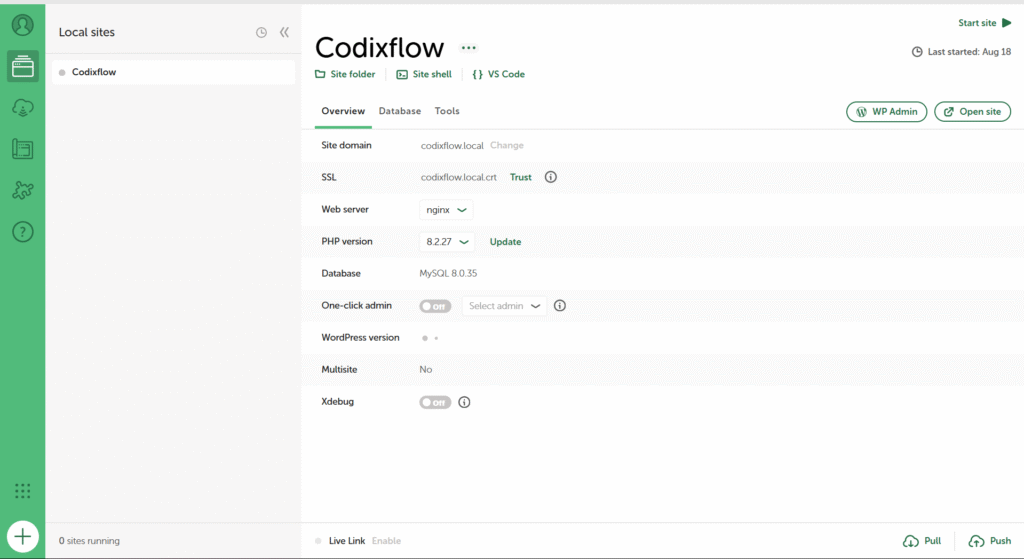Viewport: 1024px width, 559px height.
Task: Click the WP Admin button
Action: tap(886, 112)
